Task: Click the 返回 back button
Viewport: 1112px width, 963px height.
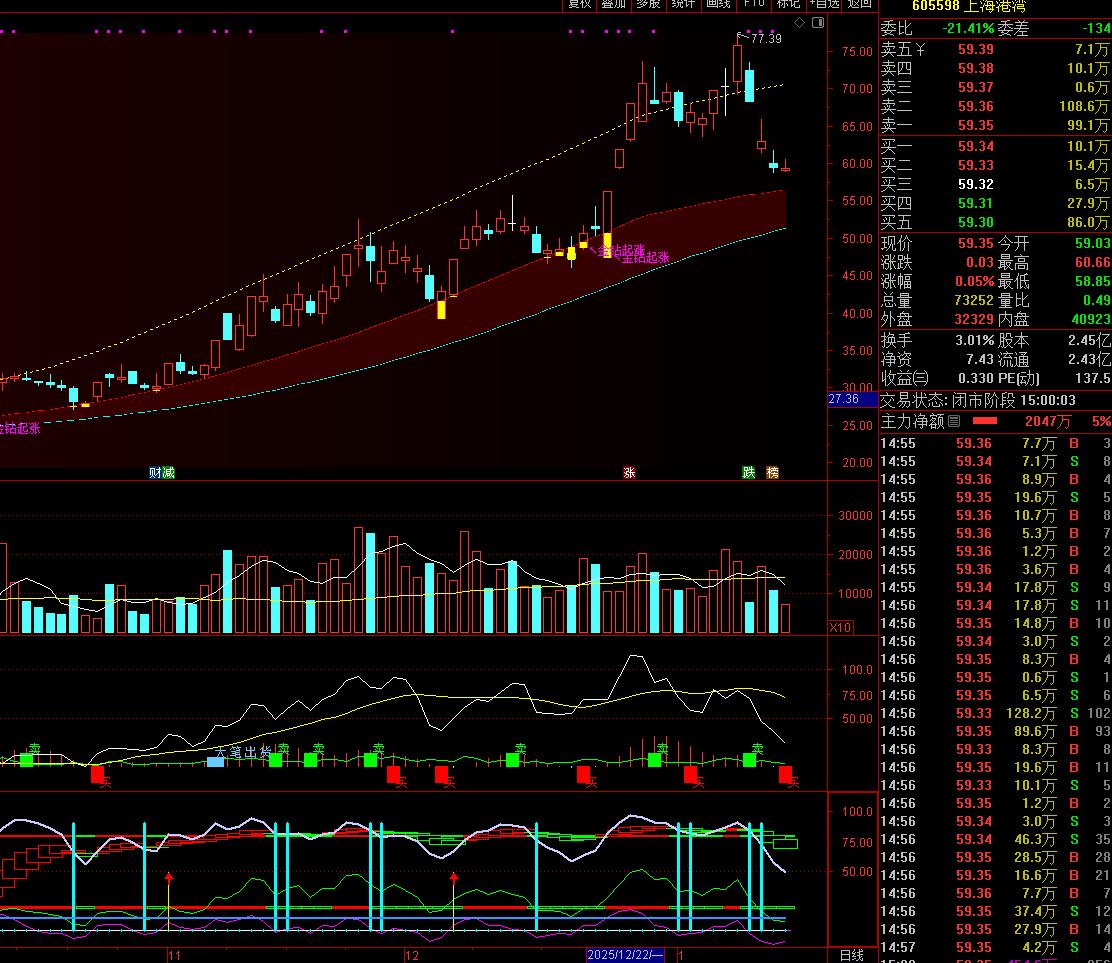Action: (x=860, y=4)
